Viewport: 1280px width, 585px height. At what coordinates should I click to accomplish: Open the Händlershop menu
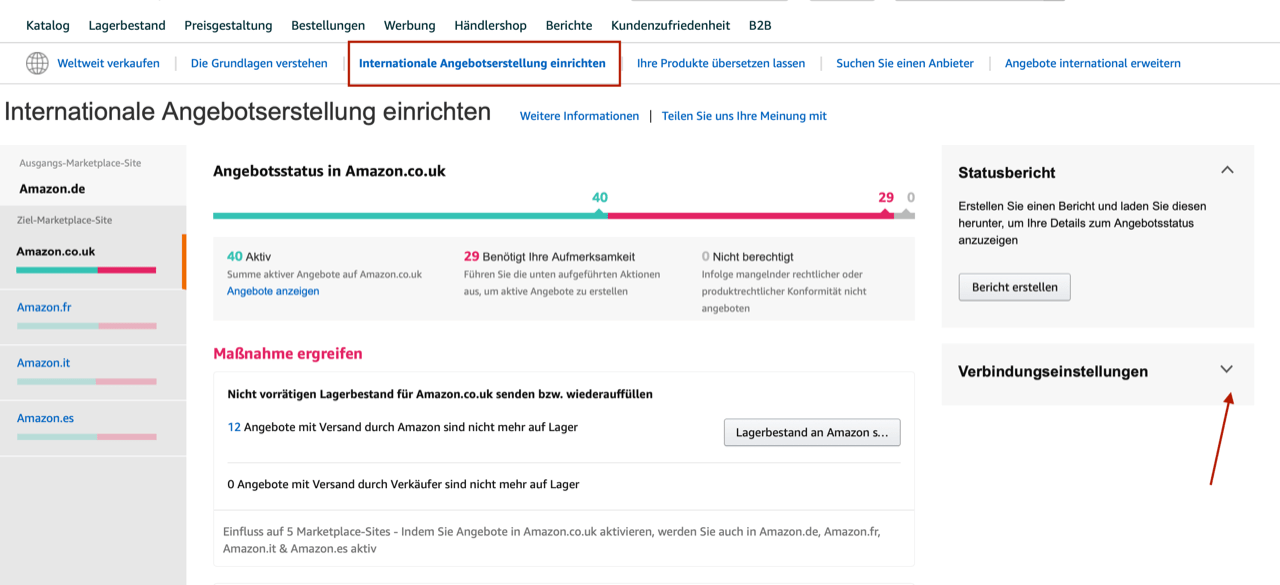click(491, 25)
